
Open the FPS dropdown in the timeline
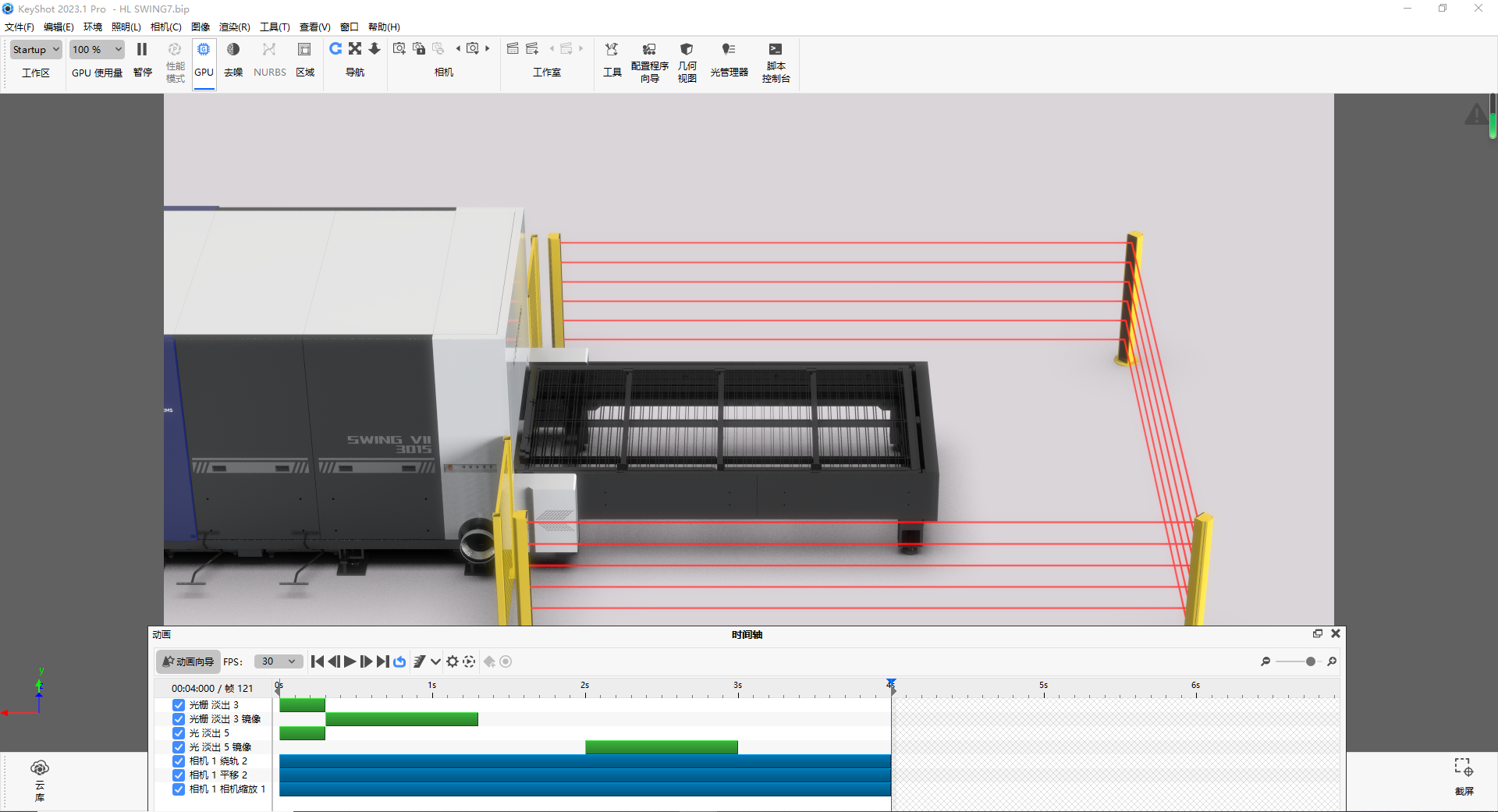pyautogui.click(x=278, y=661)
